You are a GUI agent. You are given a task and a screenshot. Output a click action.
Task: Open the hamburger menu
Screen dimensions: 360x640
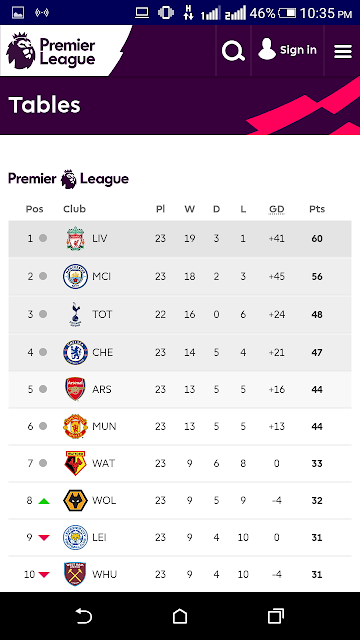pyautogui.click(x=343, y=51)
